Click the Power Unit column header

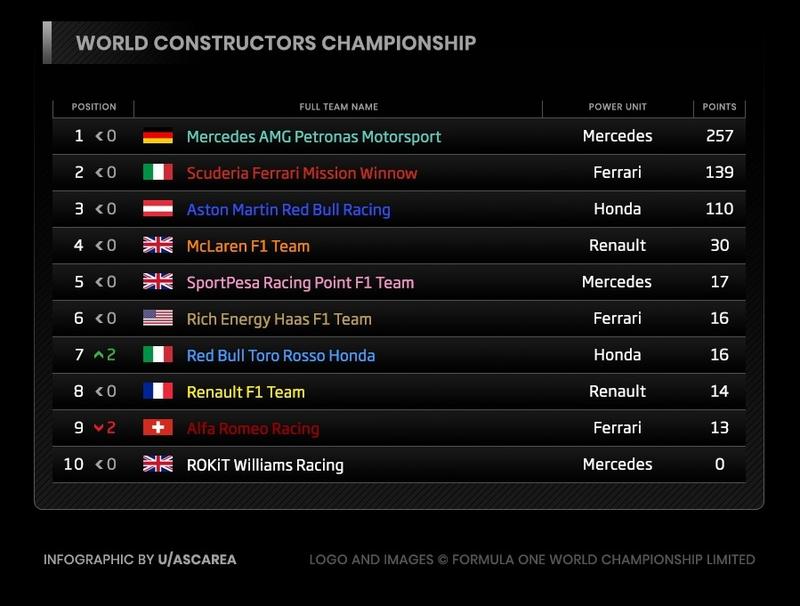[617, 107]
